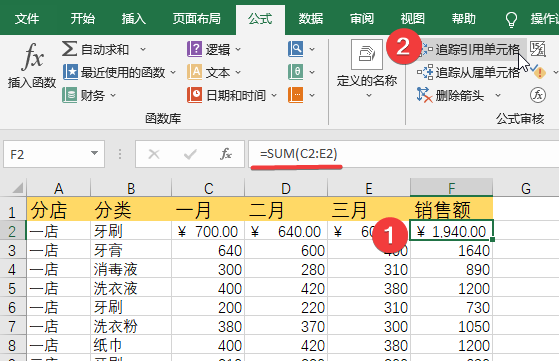
Task: Select cell with 销售额 header
Action: (451, 210)
